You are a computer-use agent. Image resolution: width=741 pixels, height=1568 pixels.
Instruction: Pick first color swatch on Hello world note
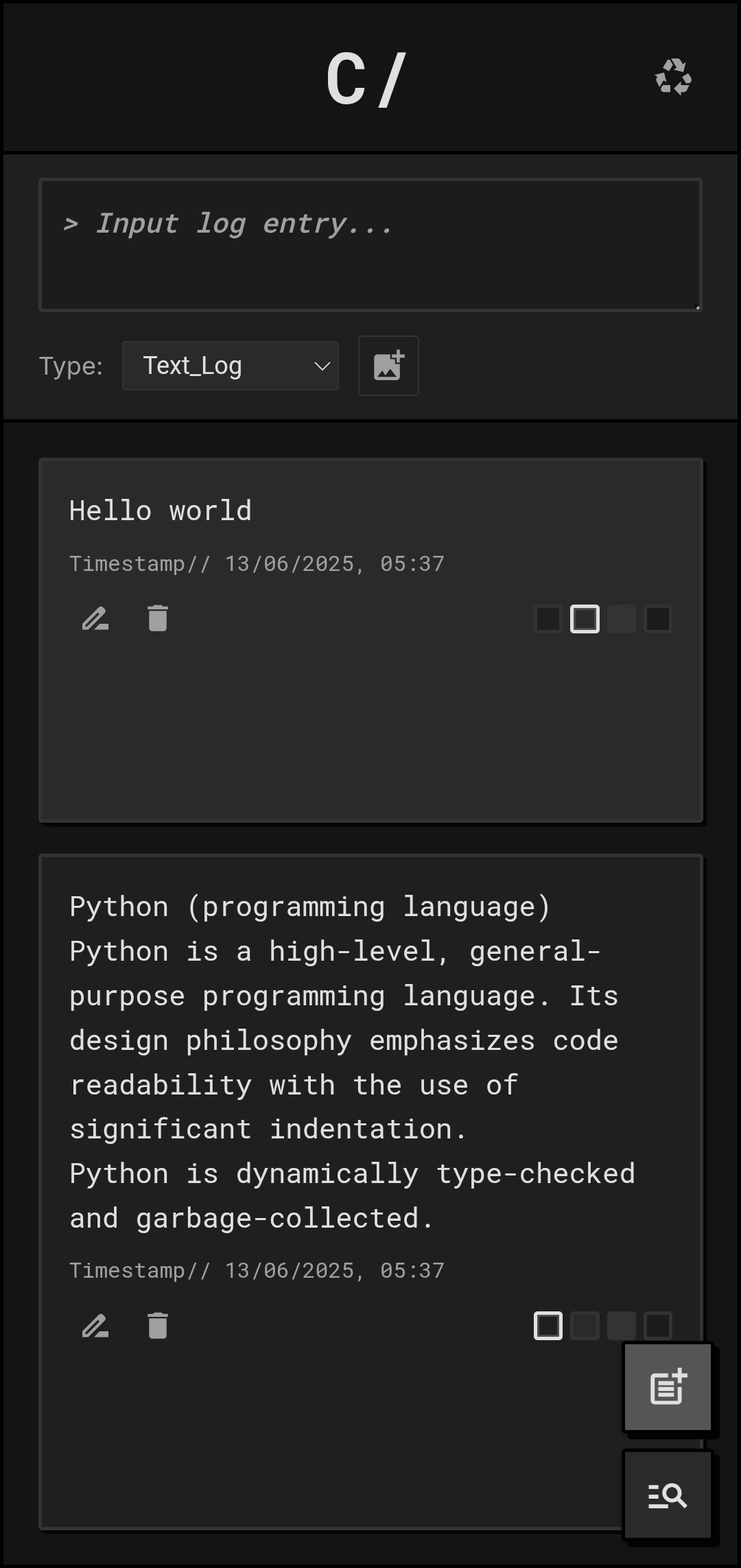(x=548, y=619)
